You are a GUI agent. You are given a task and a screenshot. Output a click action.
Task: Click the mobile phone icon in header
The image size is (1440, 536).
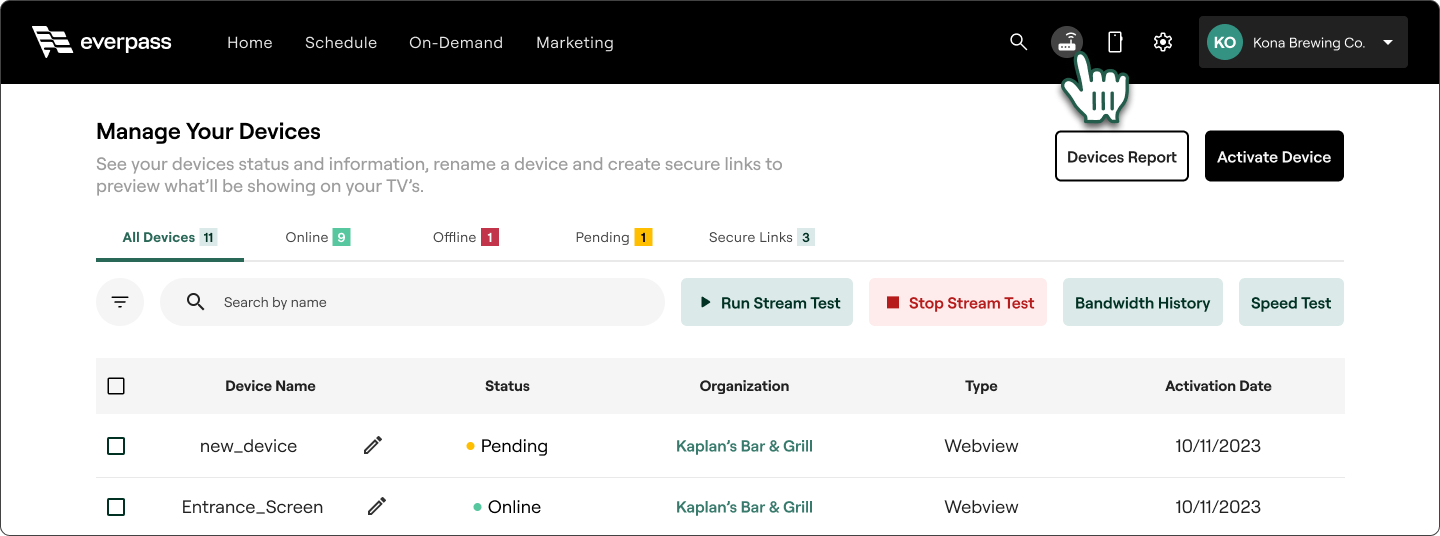click(x=1115, y=42)
